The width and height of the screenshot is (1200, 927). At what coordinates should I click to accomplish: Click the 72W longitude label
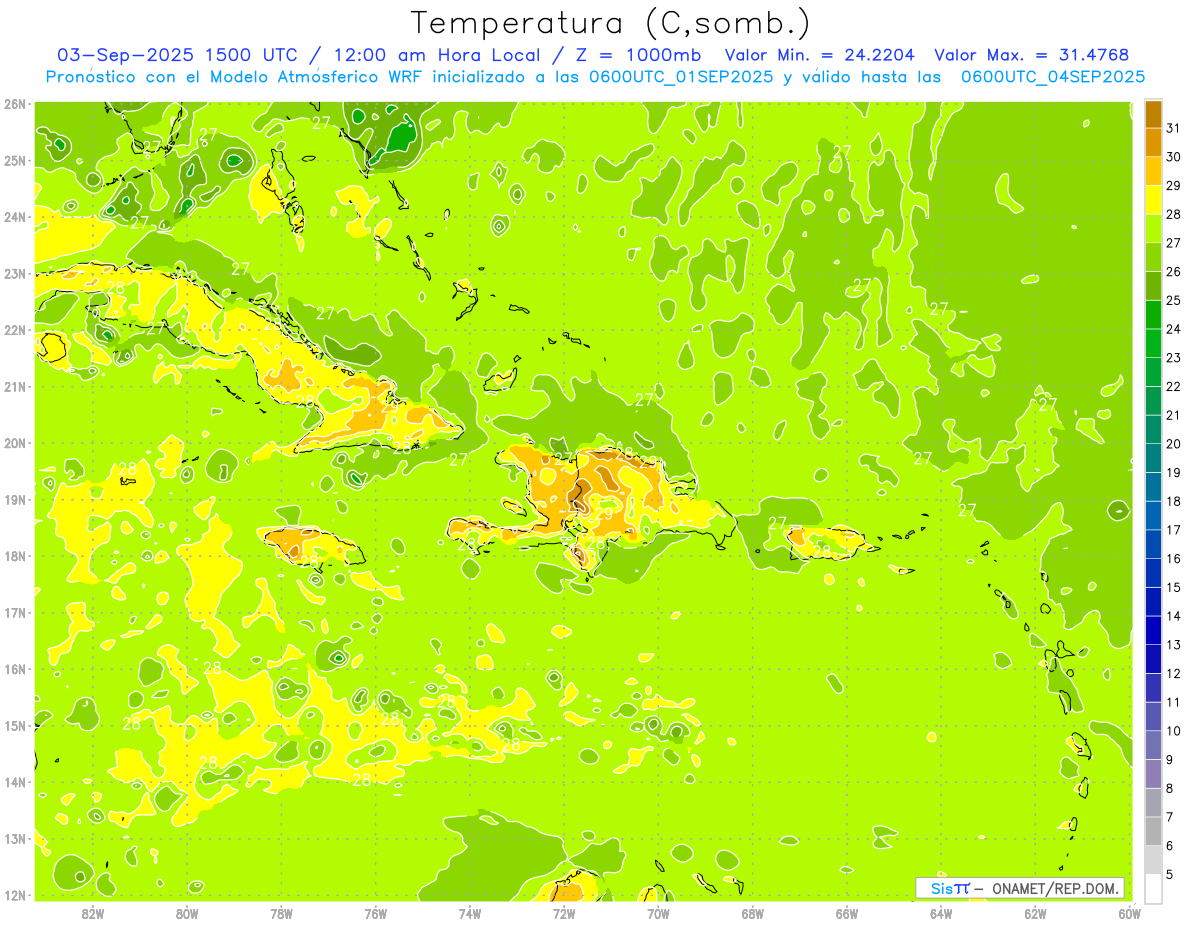coord(564,913)
